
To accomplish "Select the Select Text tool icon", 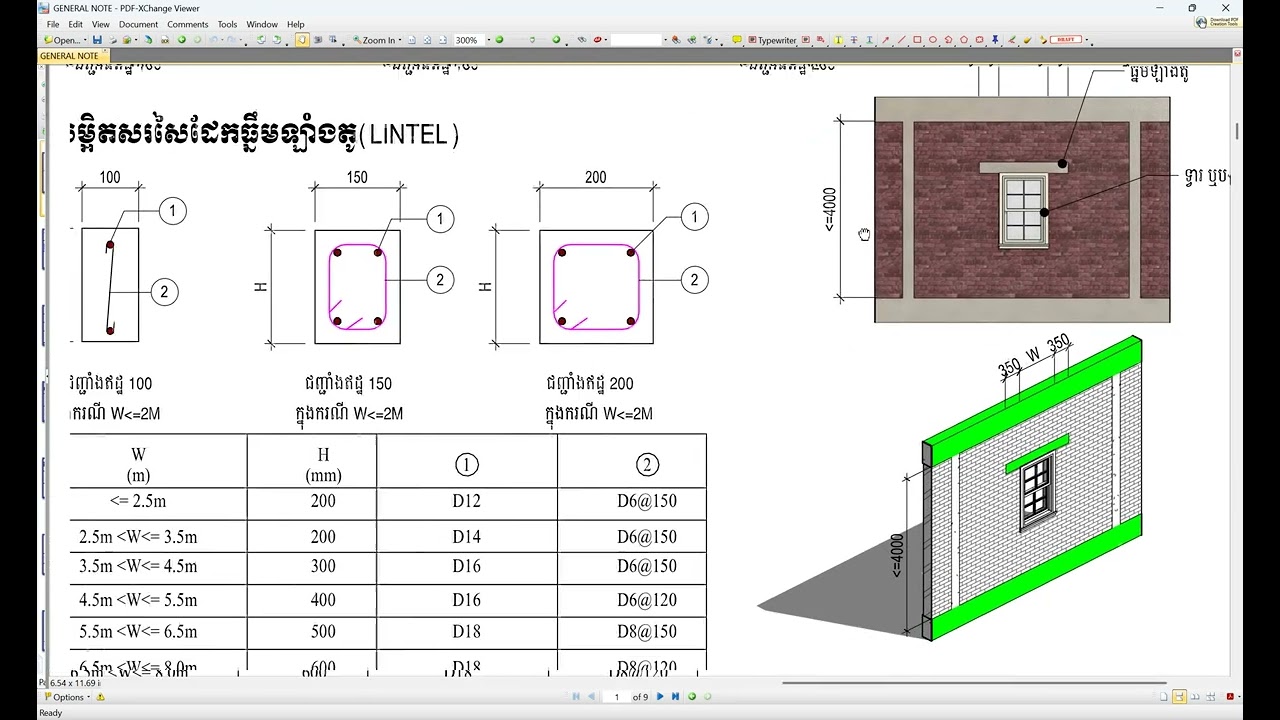I will (x=333, y=40).
